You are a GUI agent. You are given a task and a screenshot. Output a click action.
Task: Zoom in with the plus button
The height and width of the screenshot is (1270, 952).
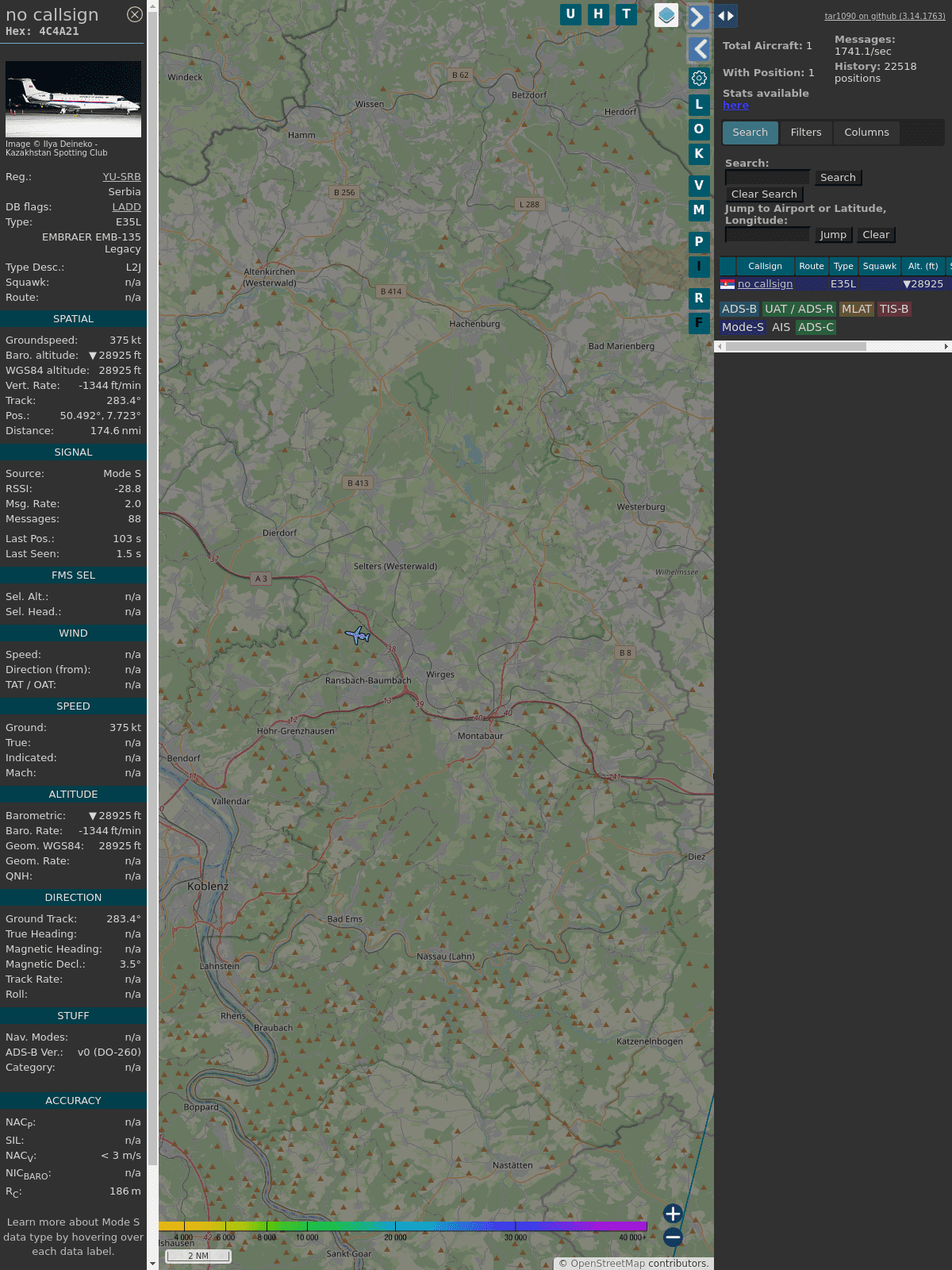click(673, 1214)
